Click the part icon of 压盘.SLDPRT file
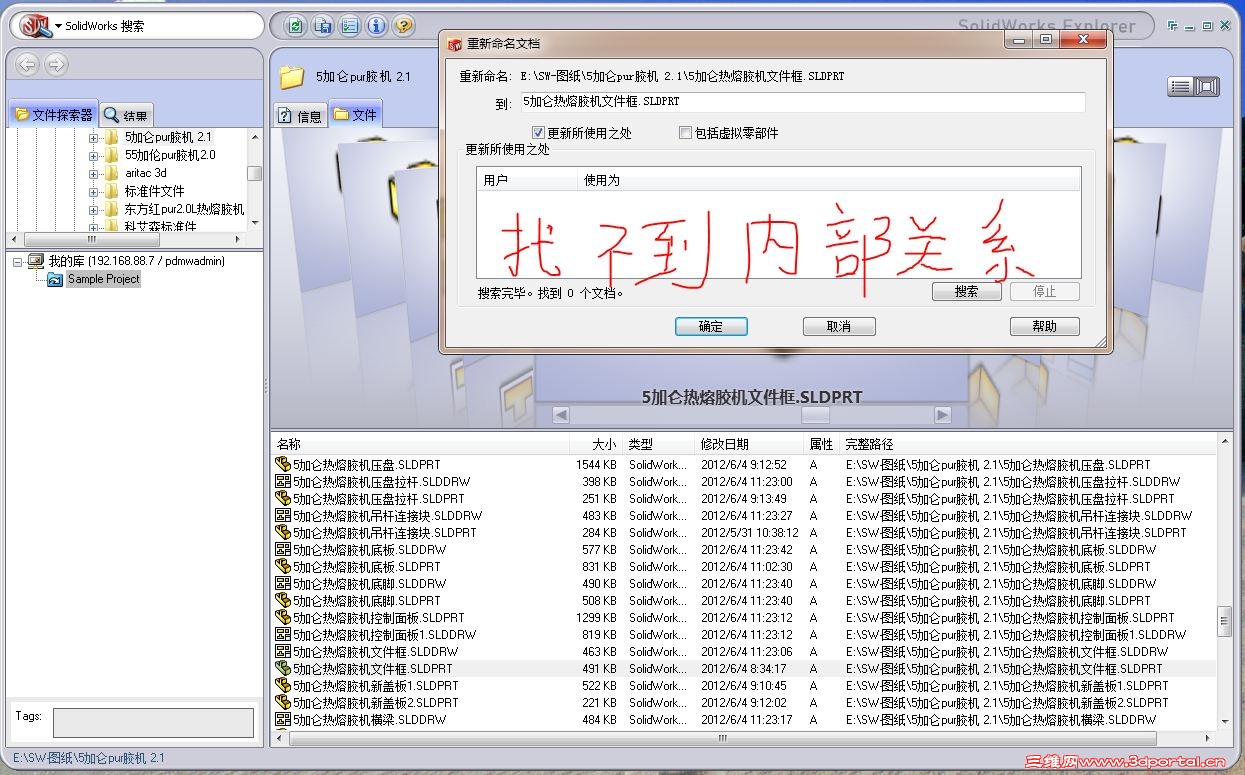The width and height of the screenshot is (1245, 775). point(283,465)
